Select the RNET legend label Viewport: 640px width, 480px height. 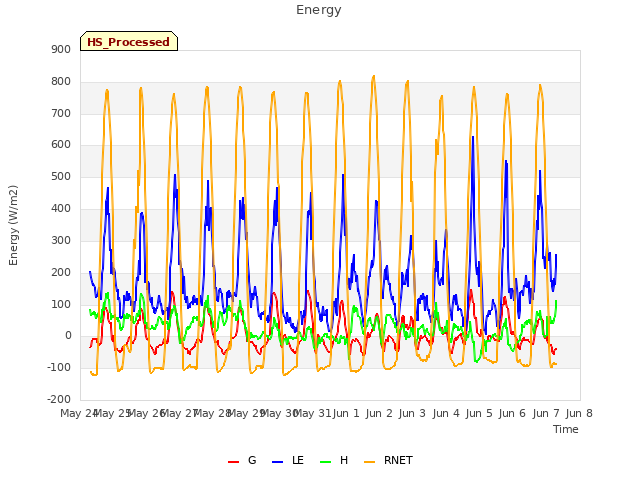click(398, 460)
